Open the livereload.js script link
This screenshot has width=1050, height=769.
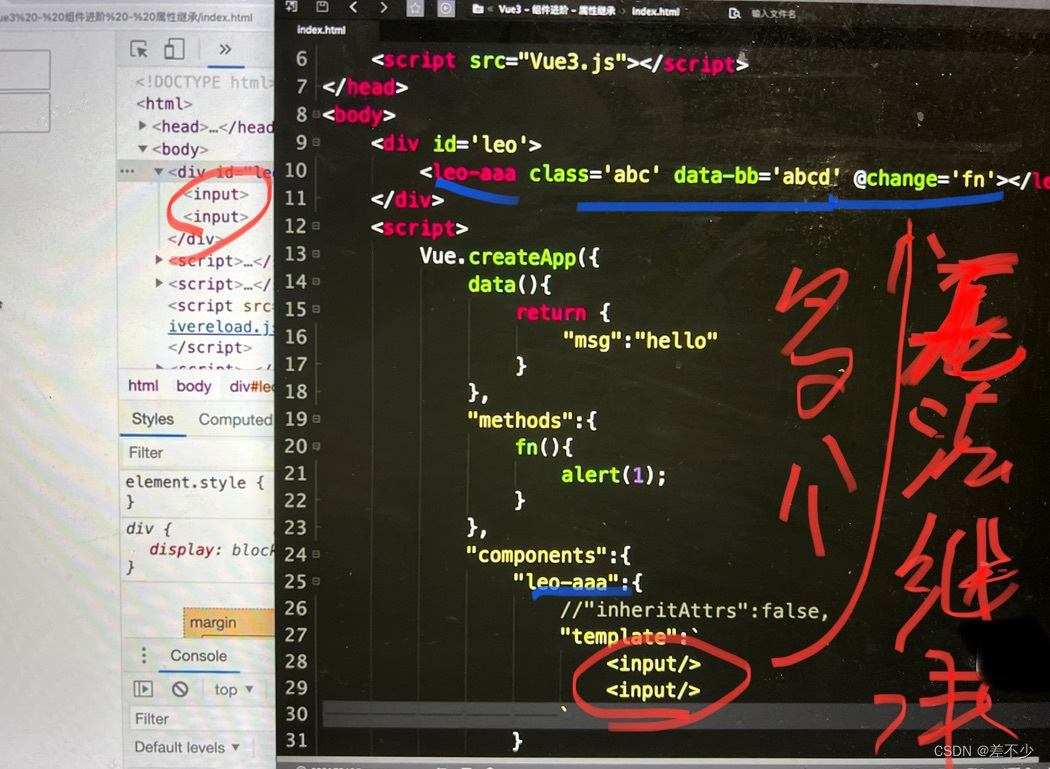click(221, 326)
